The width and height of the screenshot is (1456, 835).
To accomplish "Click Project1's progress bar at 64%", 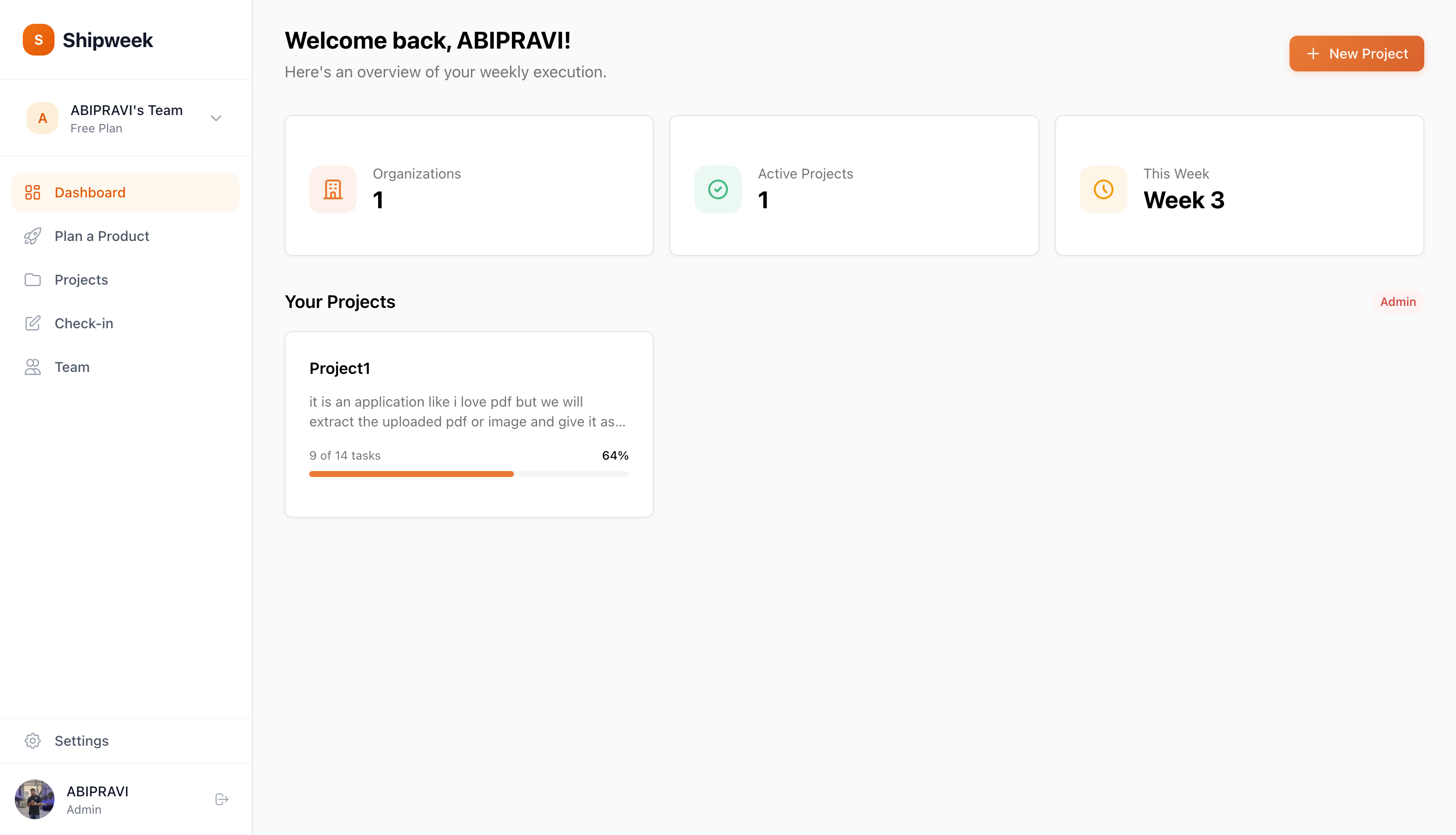I will (469, 474).
